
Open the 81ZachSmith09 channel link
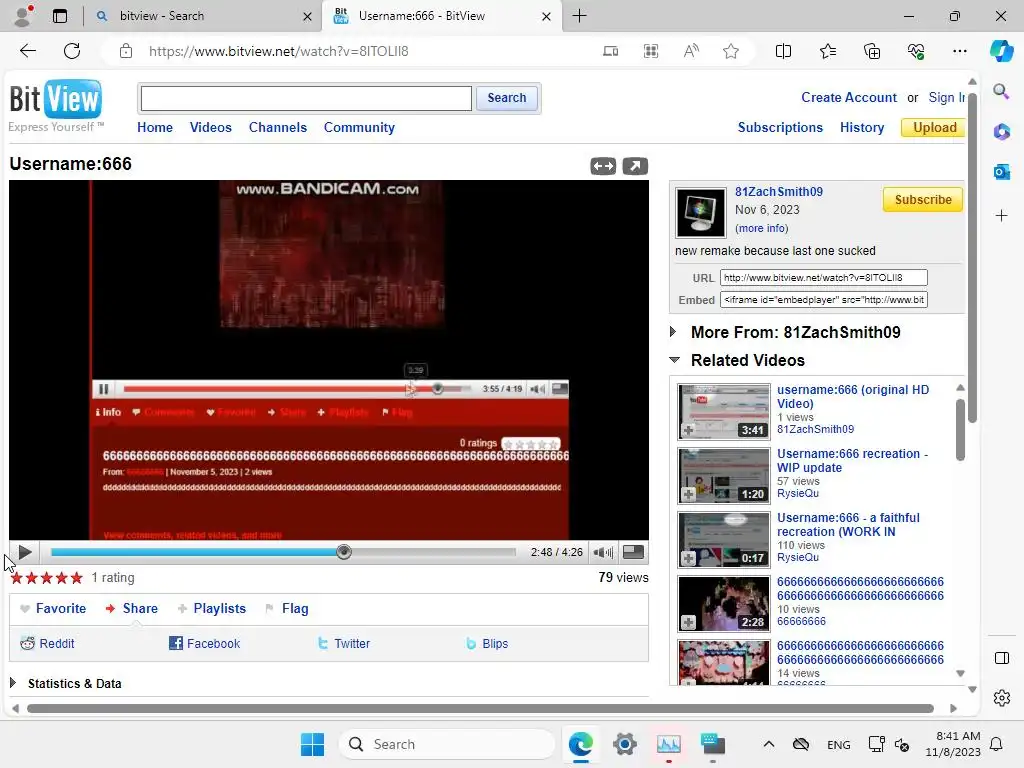click(x=778, y=192)
